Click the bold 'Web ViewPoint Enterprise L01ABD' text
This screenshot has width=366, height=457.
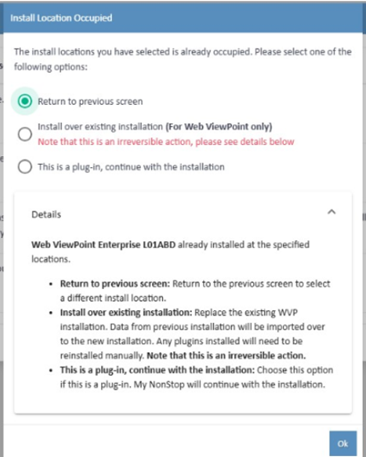103,245
